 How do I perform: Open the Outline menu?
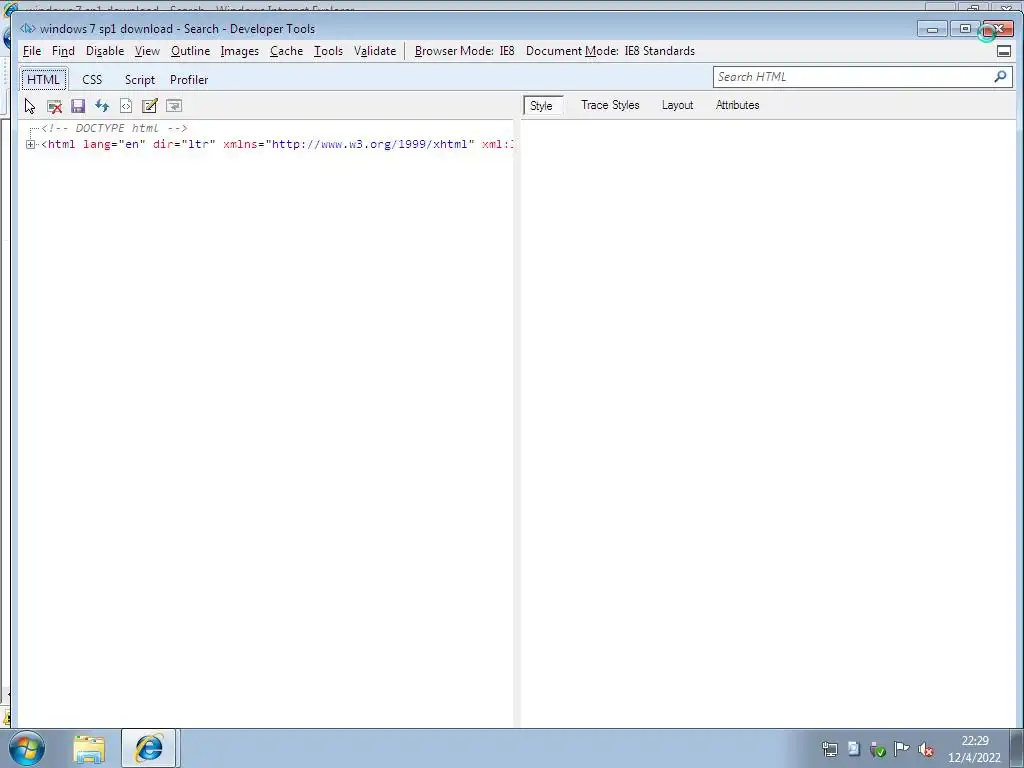(x=191, y=51)
